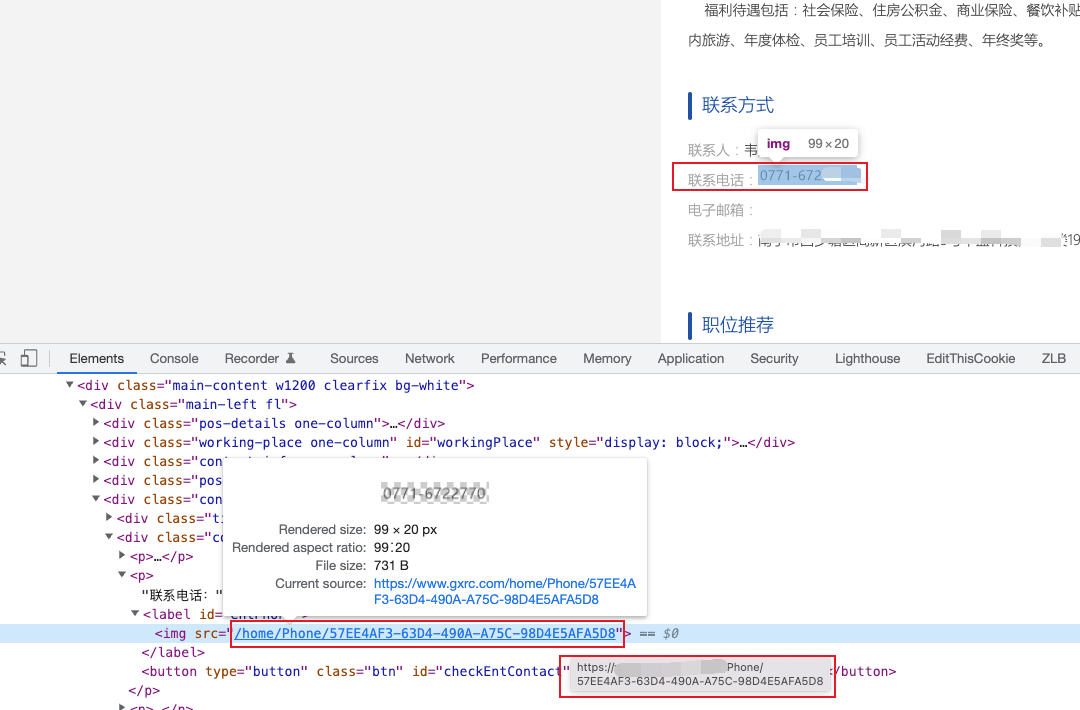
Task: Open the Security tab
Action: pos(774,359)
